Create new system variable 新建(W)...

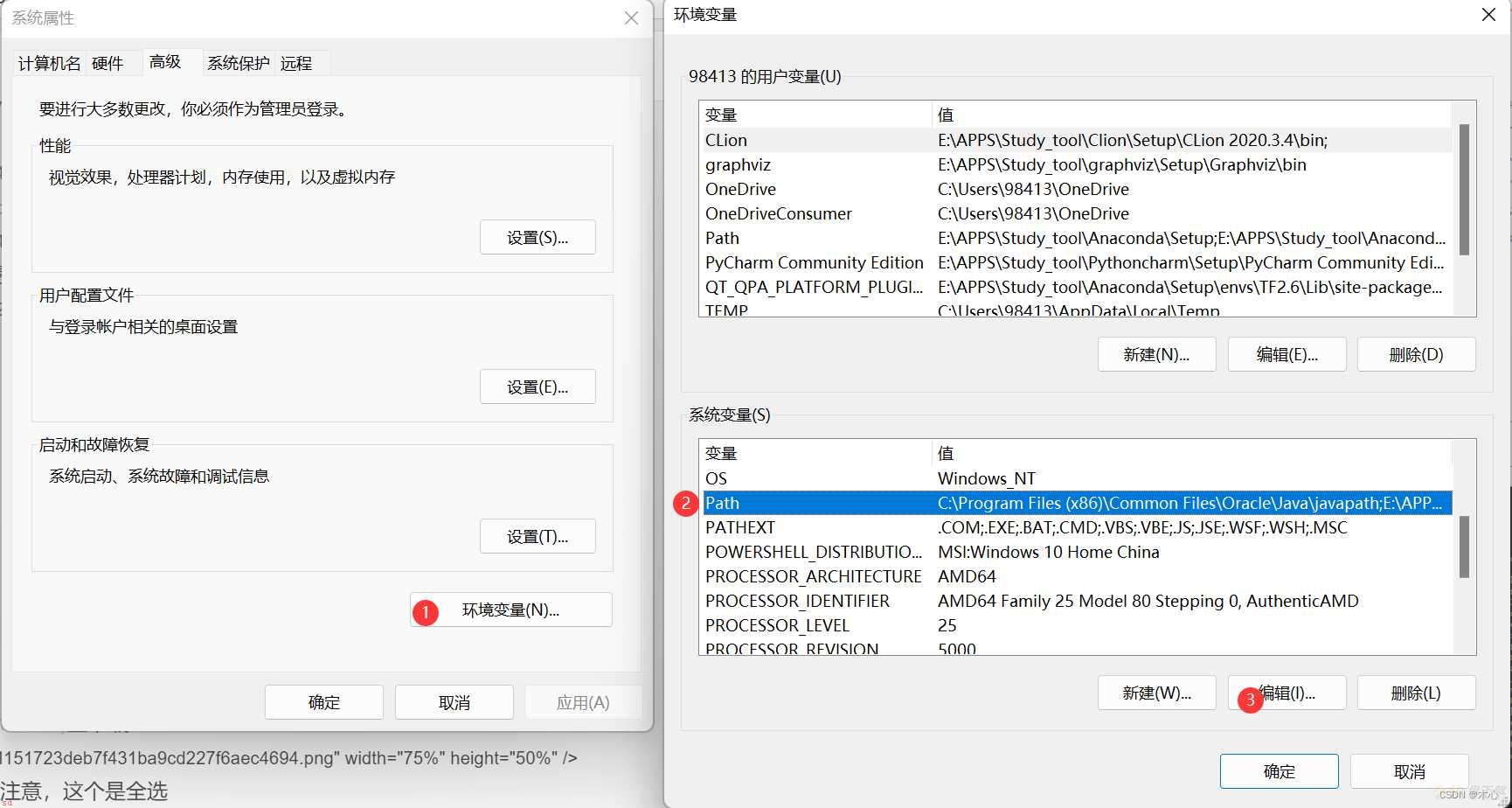pyautogui.click(x=1156, y=693)
